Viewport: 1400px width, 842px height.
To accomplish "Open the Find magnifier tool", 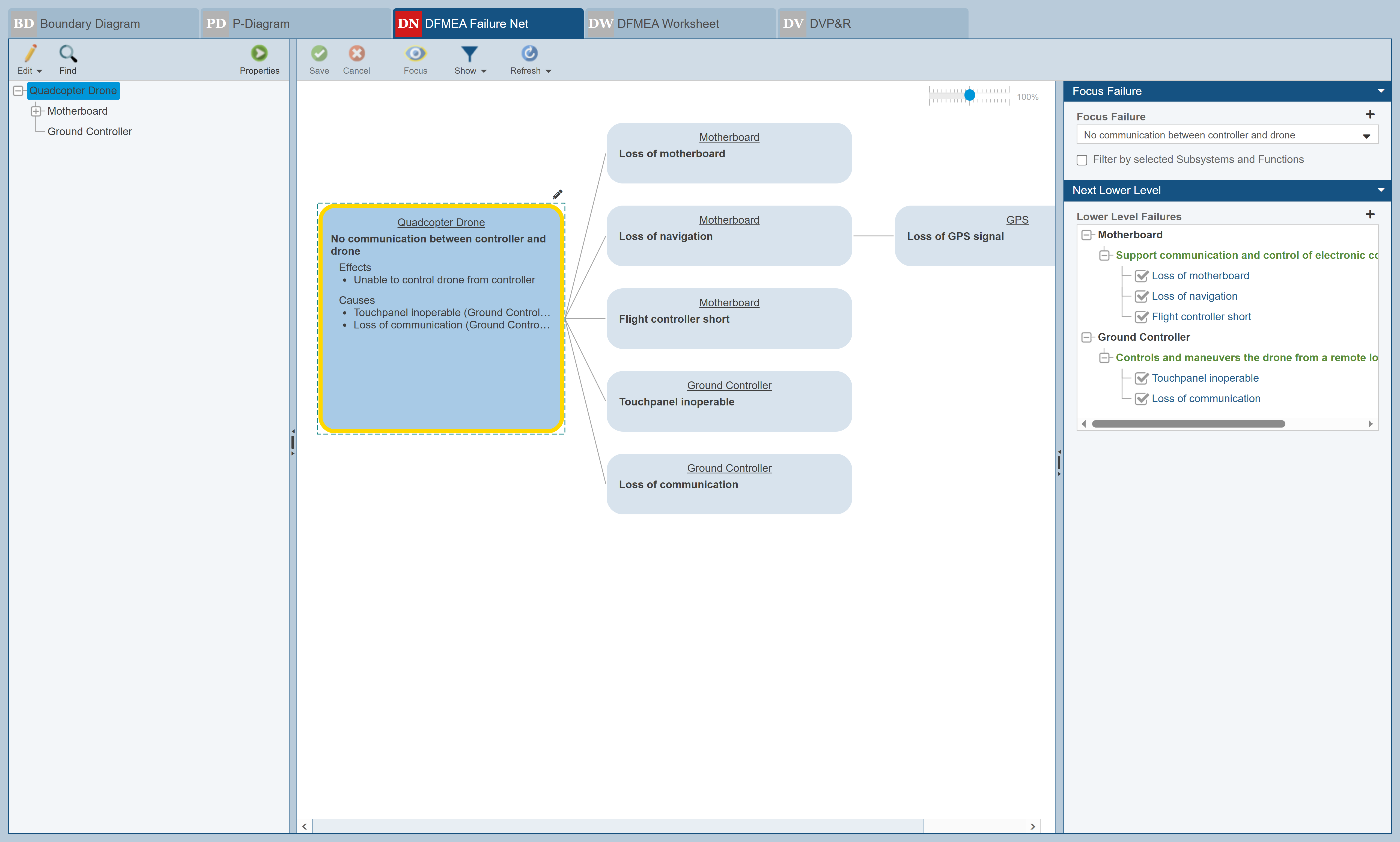I will (67, 54).
